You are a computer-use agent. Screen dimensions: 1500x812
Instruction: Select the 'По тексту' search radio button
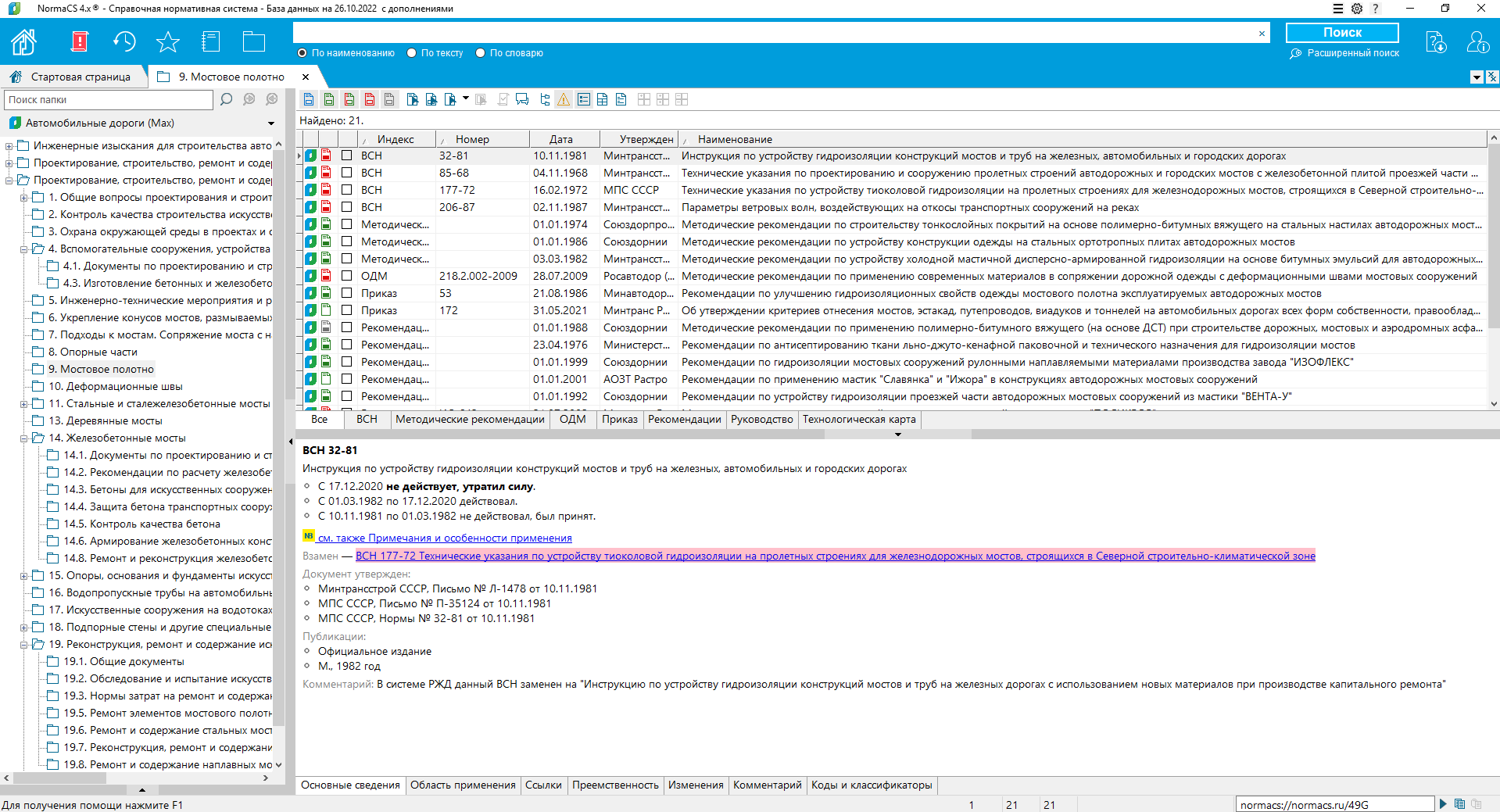pos(411,52)
